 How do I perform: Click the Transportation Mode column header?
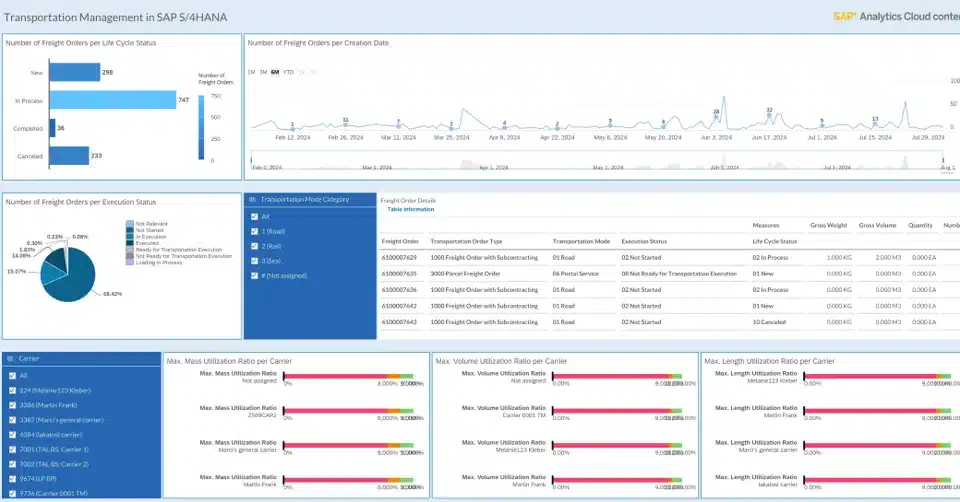click(581, 241)
